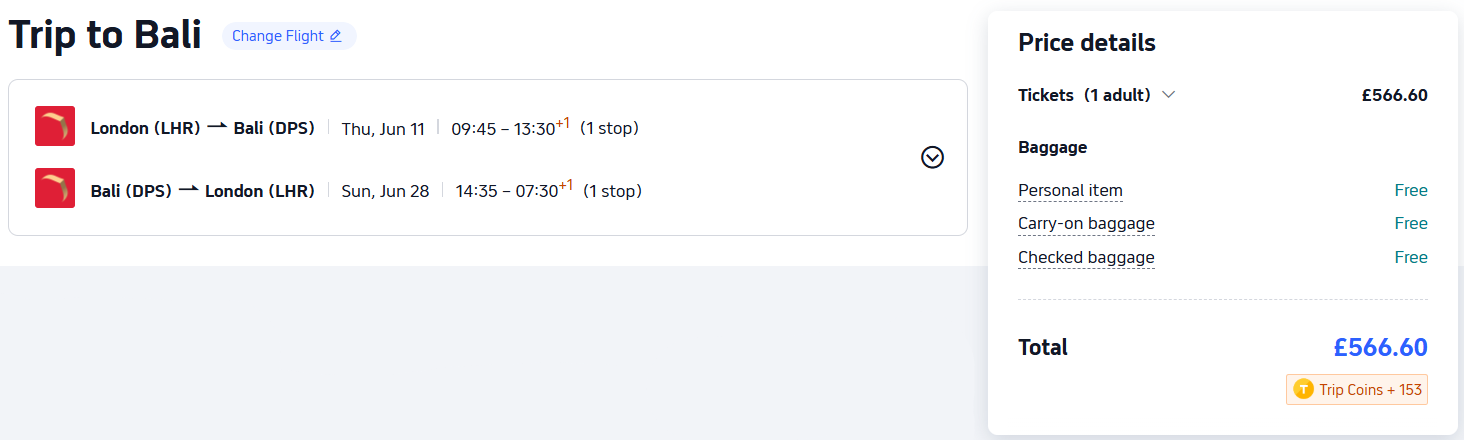Viewport: 1464px width, 440px height.
Task: Click the arrow between Bali (DPS) and London (LHR)
Action: point(188,190)
